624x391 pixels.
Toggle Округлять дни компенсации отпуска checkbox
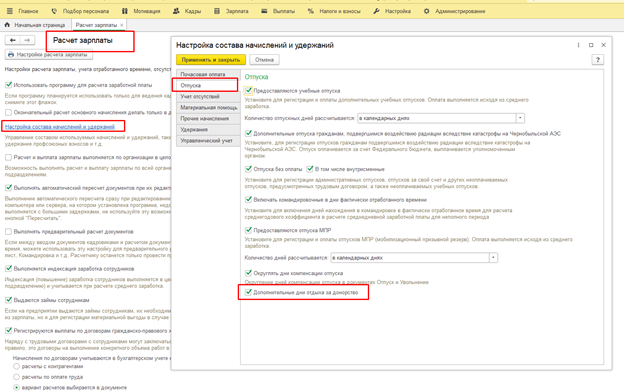point(248,273)
